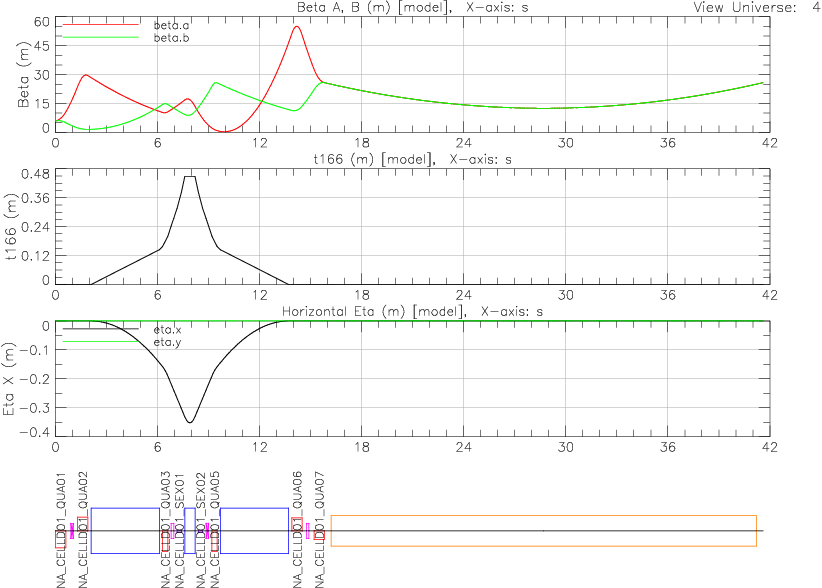Click the first red beta.a peak near s=2
822x588 pixels.
point(86,75)
